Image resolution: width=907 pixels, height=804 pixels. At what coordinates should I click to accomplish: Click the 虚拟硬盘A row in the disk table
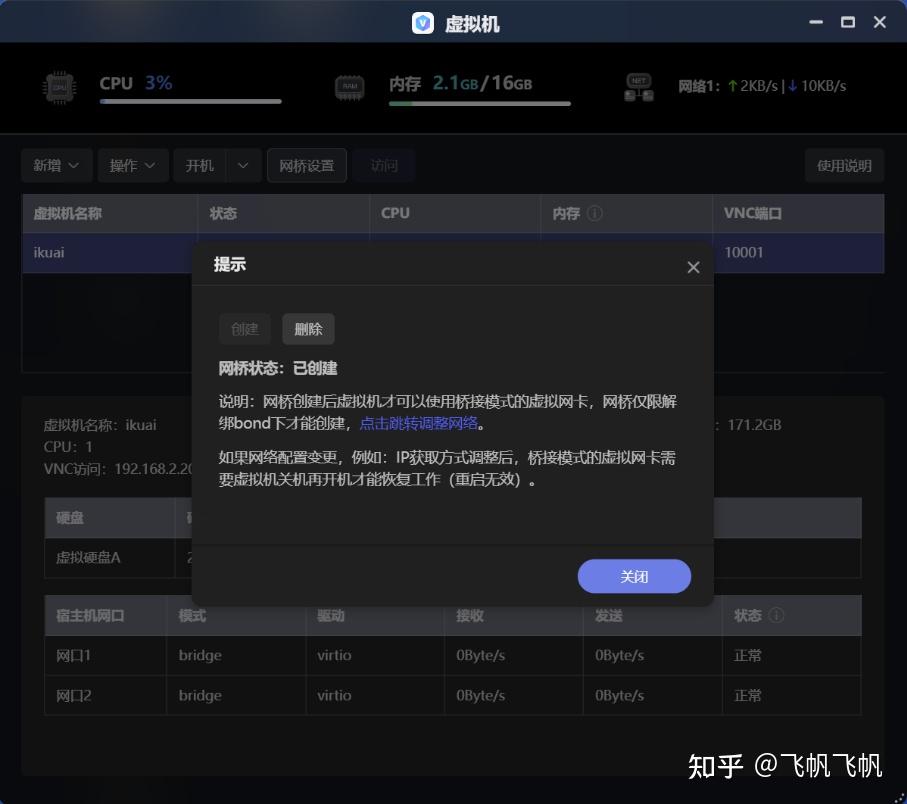point(87,557)
